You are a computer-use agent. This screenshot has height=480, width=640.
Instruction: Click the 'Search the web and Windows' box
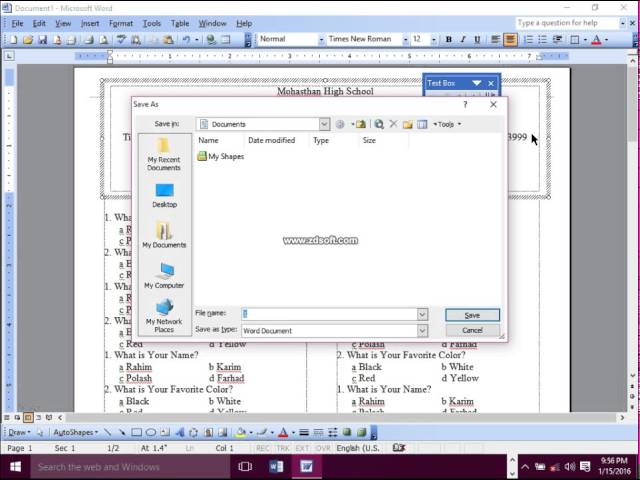click(x=130, y=467)
